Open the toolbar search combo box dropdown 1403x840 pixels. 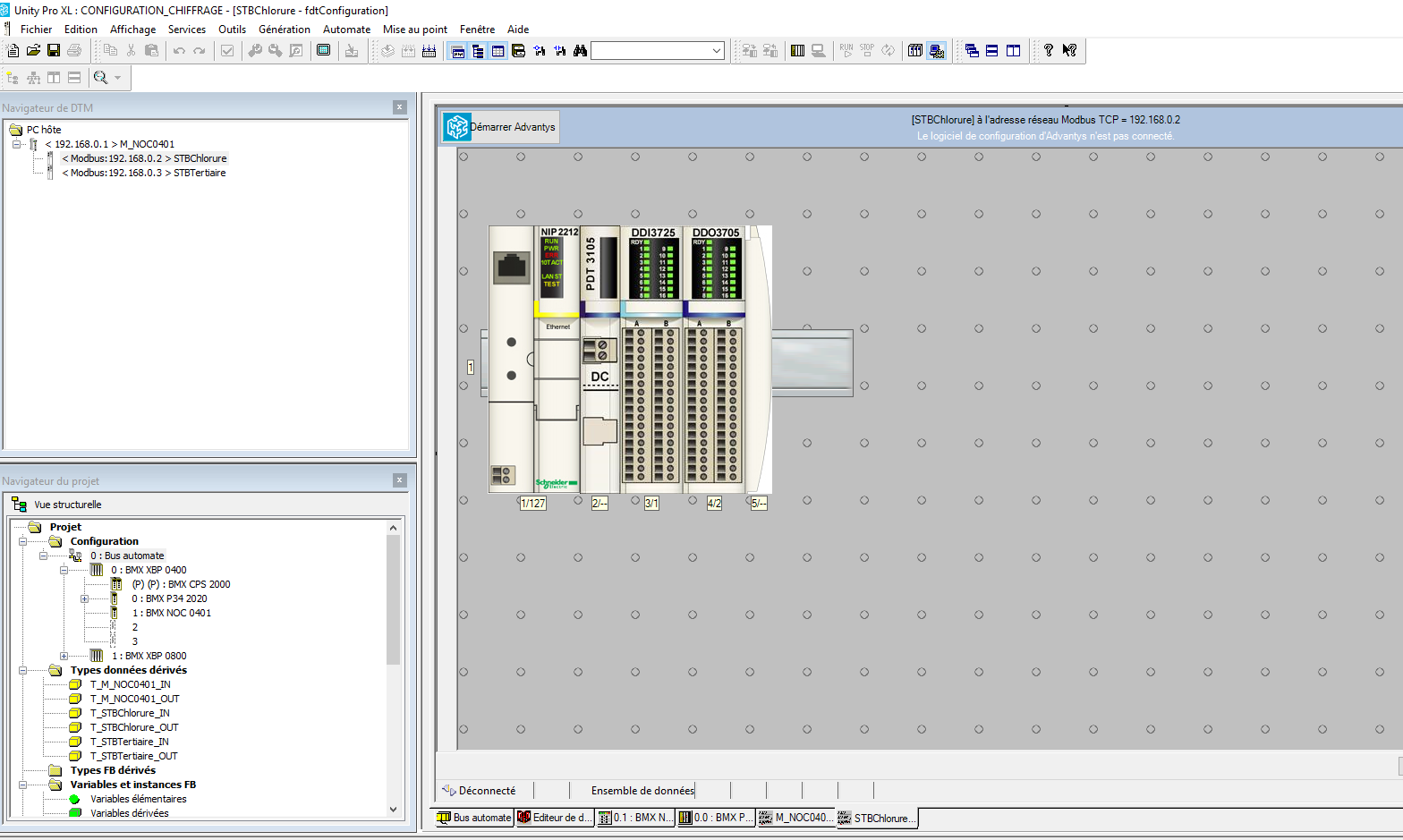[x=717, y=51]
